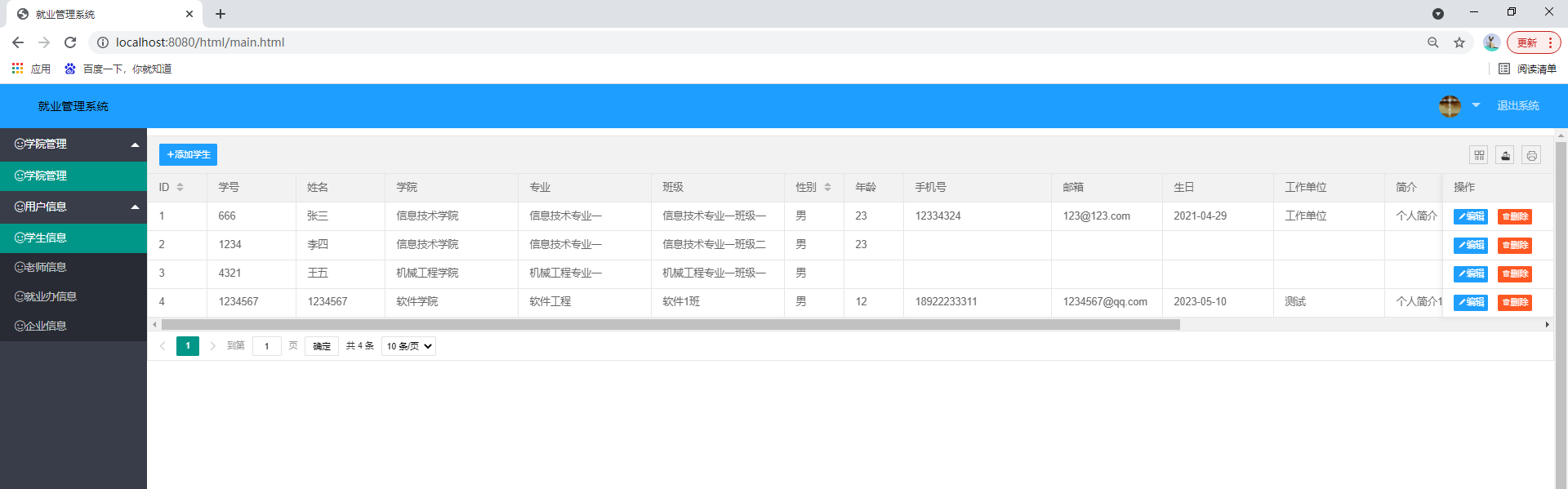Open the 百度一下，你就知道 bookmark

[118, 69]
